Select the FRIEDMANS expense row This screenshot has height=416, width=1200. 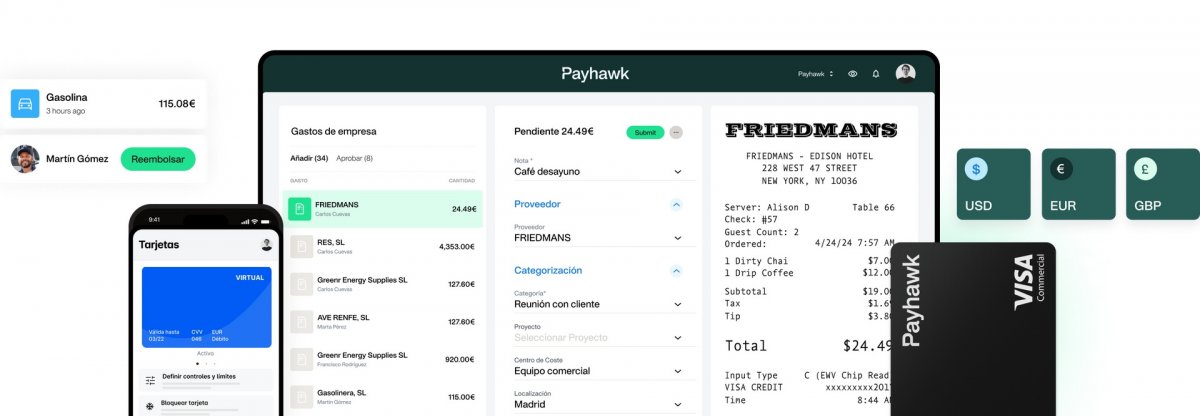click(383, 209)
